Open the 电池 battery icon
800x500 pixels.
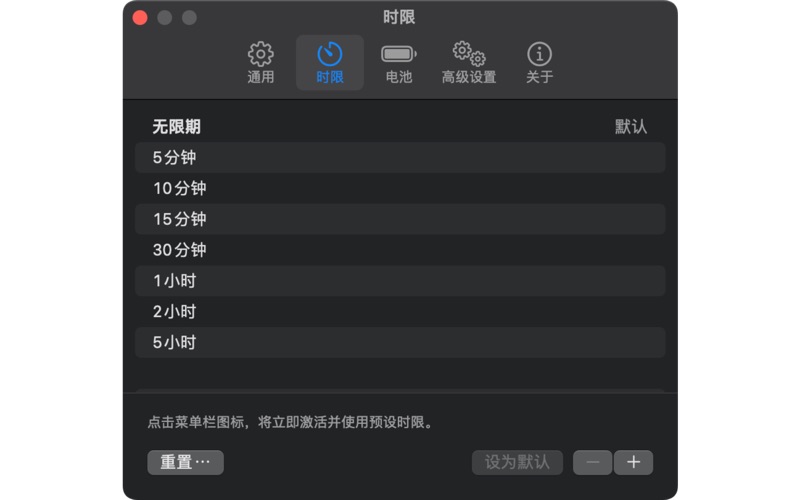(398, 55)
